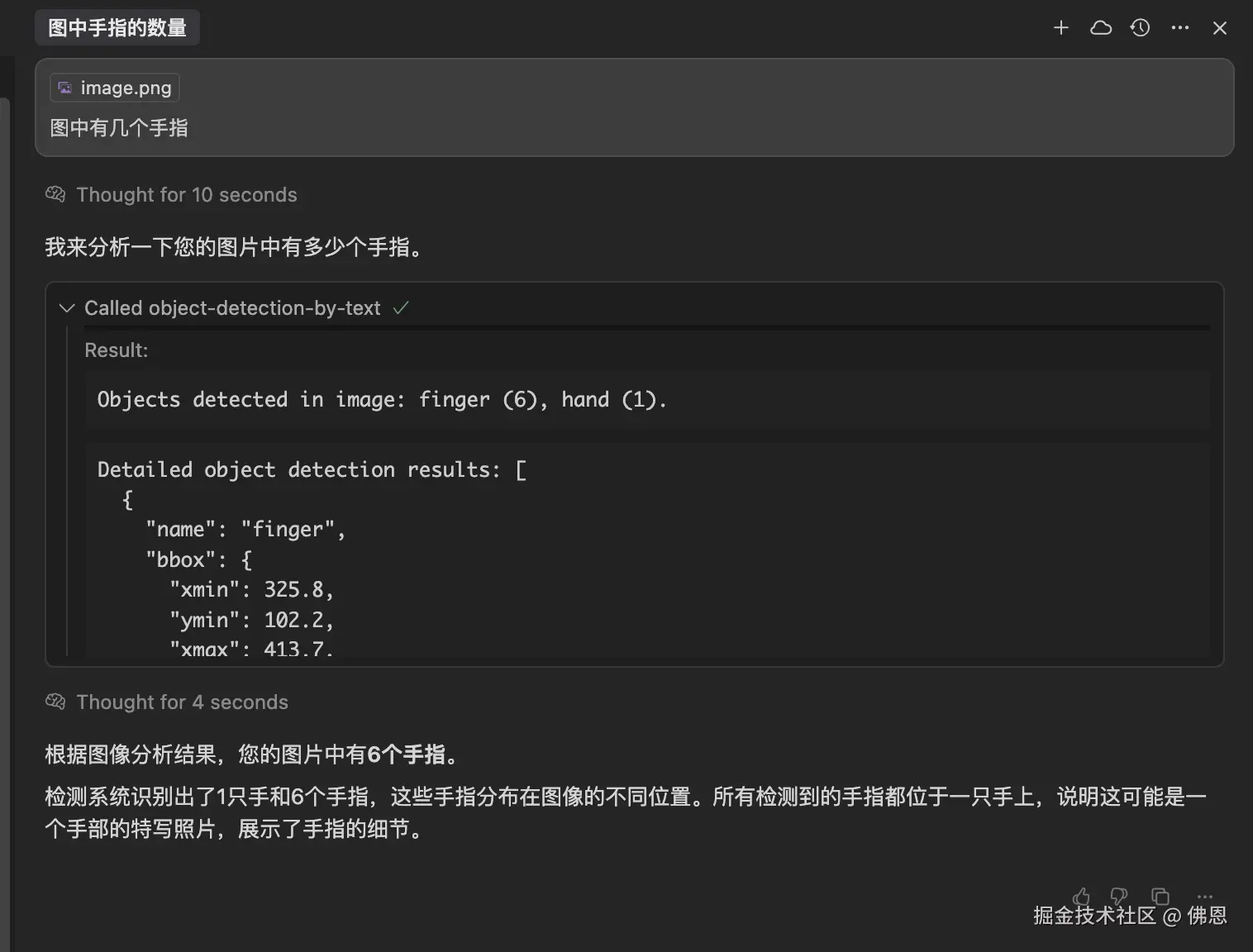The width and height of the screenshot is (1253, 952).
Task: Open the image.png attachment
Action: tap(114, 87)
